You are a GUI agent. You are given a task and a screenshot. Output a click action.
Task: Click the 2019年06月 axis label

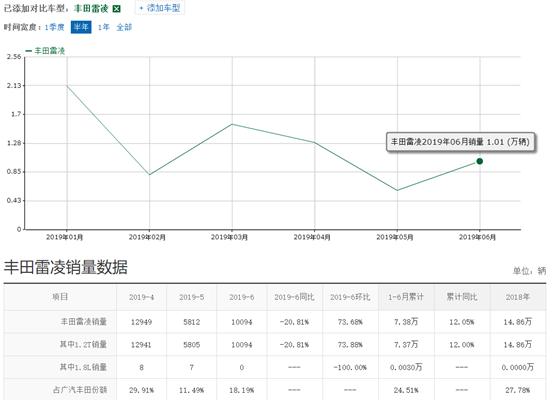tap(477, 237)
